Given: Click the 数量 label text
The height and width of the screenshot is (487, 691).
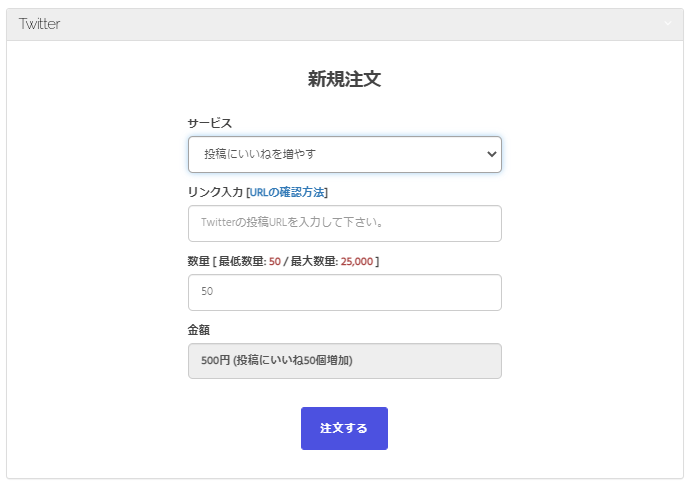Looking at the screenshot, I should point(198,261).
